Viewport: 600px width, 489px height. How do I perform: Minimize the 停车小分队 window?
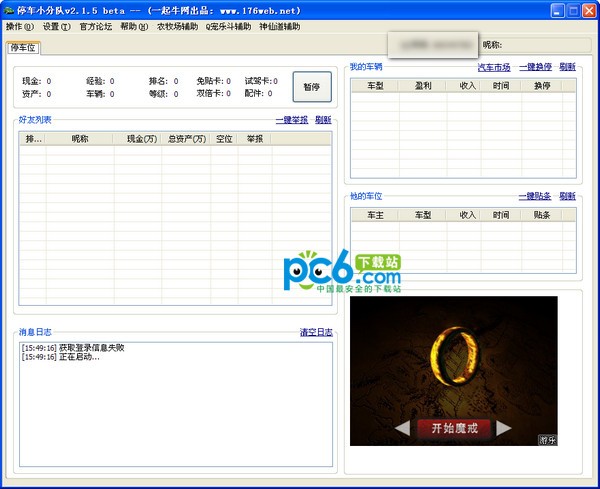(557, 11)
